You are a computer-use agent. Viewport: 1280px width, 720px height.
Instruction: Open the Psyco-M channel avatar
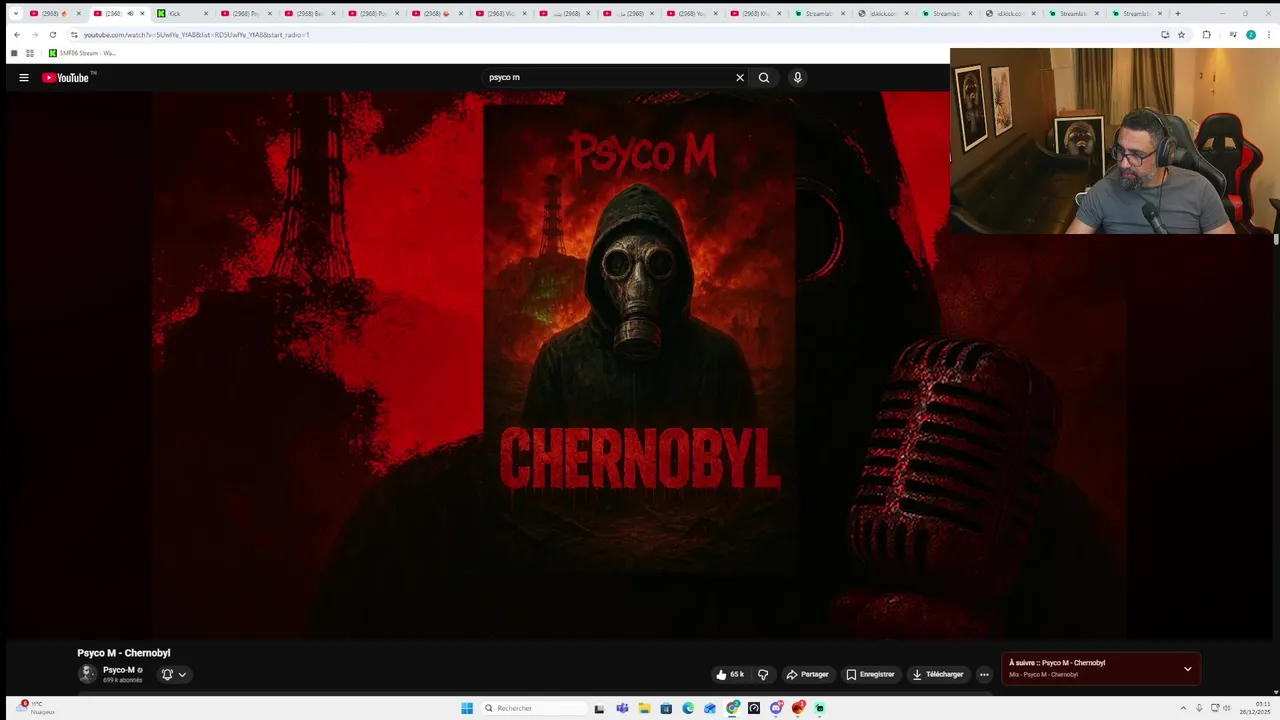point(87,674)
